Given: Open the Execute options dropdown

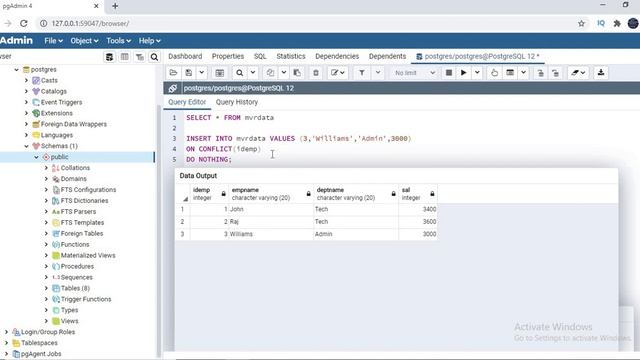Looking at the screenshot, I should click(x=477, y=73).
